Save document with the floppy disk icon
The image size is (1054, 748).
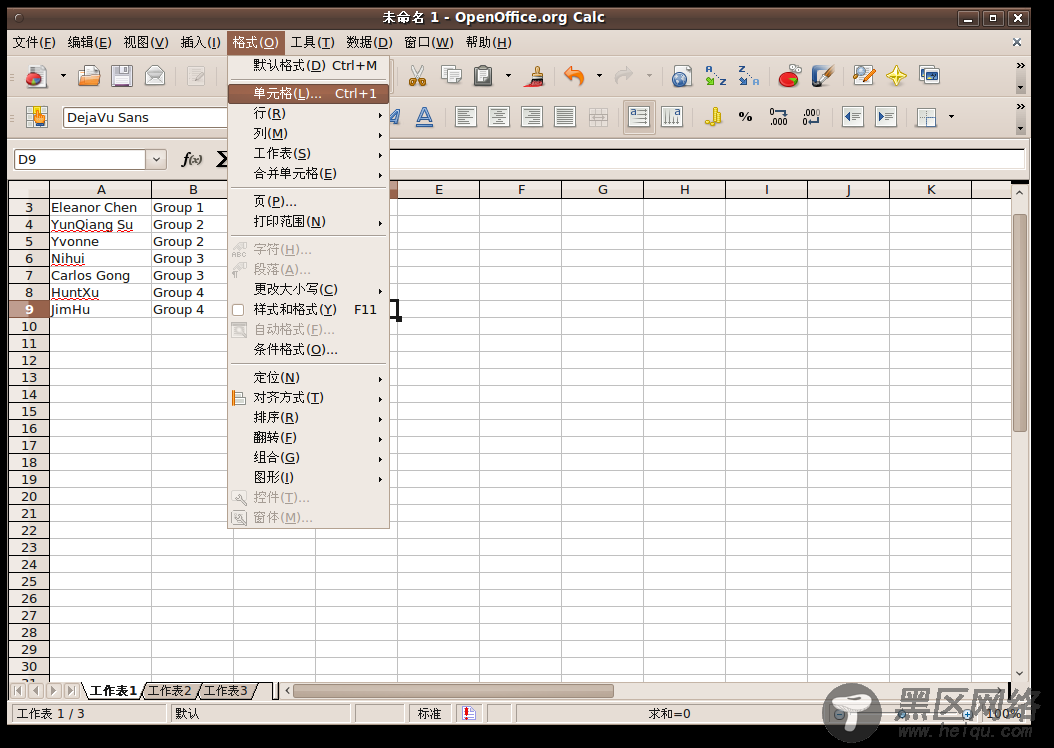(x=122, y=76)
